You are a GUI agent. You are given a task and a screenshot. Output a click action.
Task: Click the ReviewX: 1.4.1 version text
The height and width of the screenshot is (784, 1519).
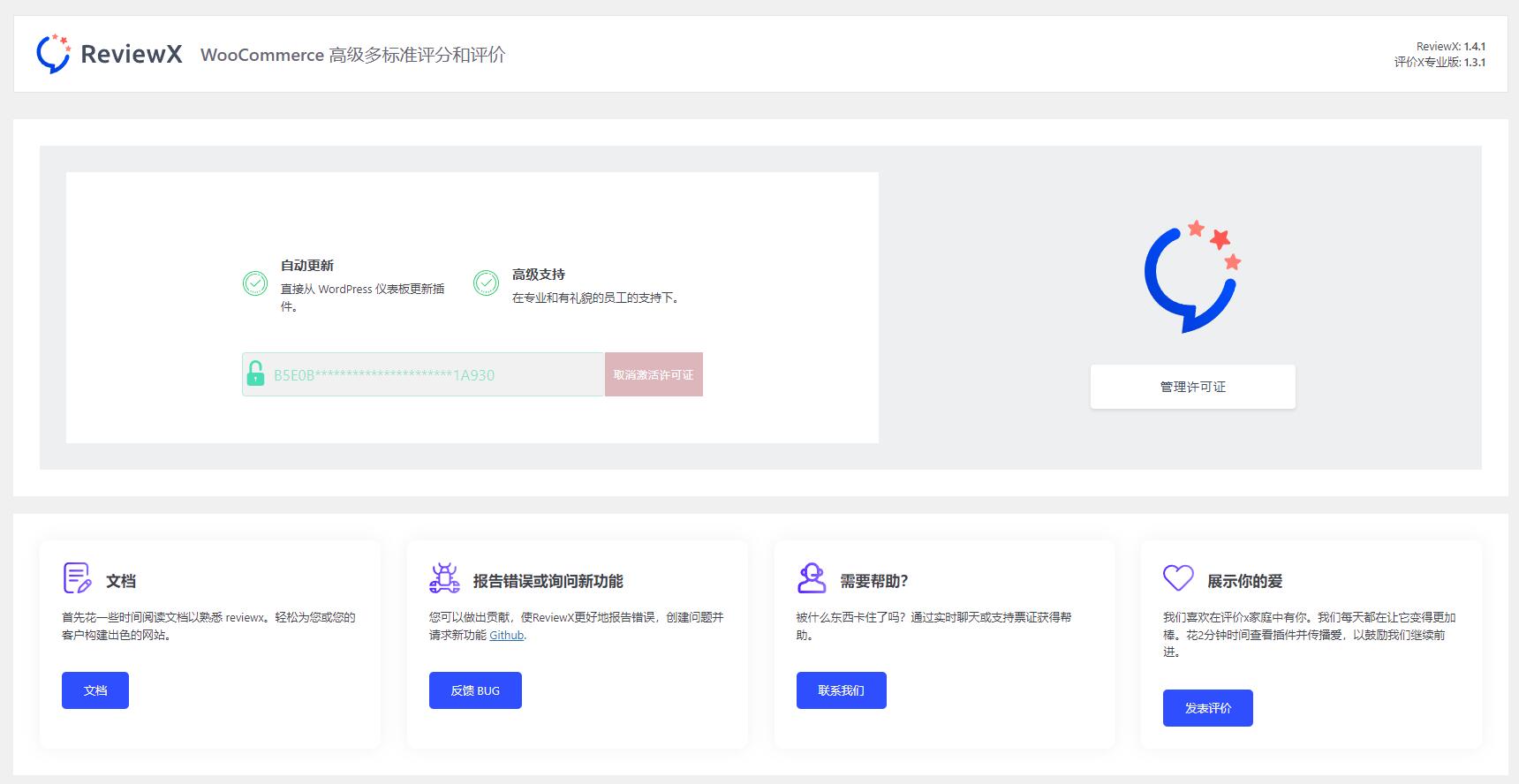coord(1451,46)
